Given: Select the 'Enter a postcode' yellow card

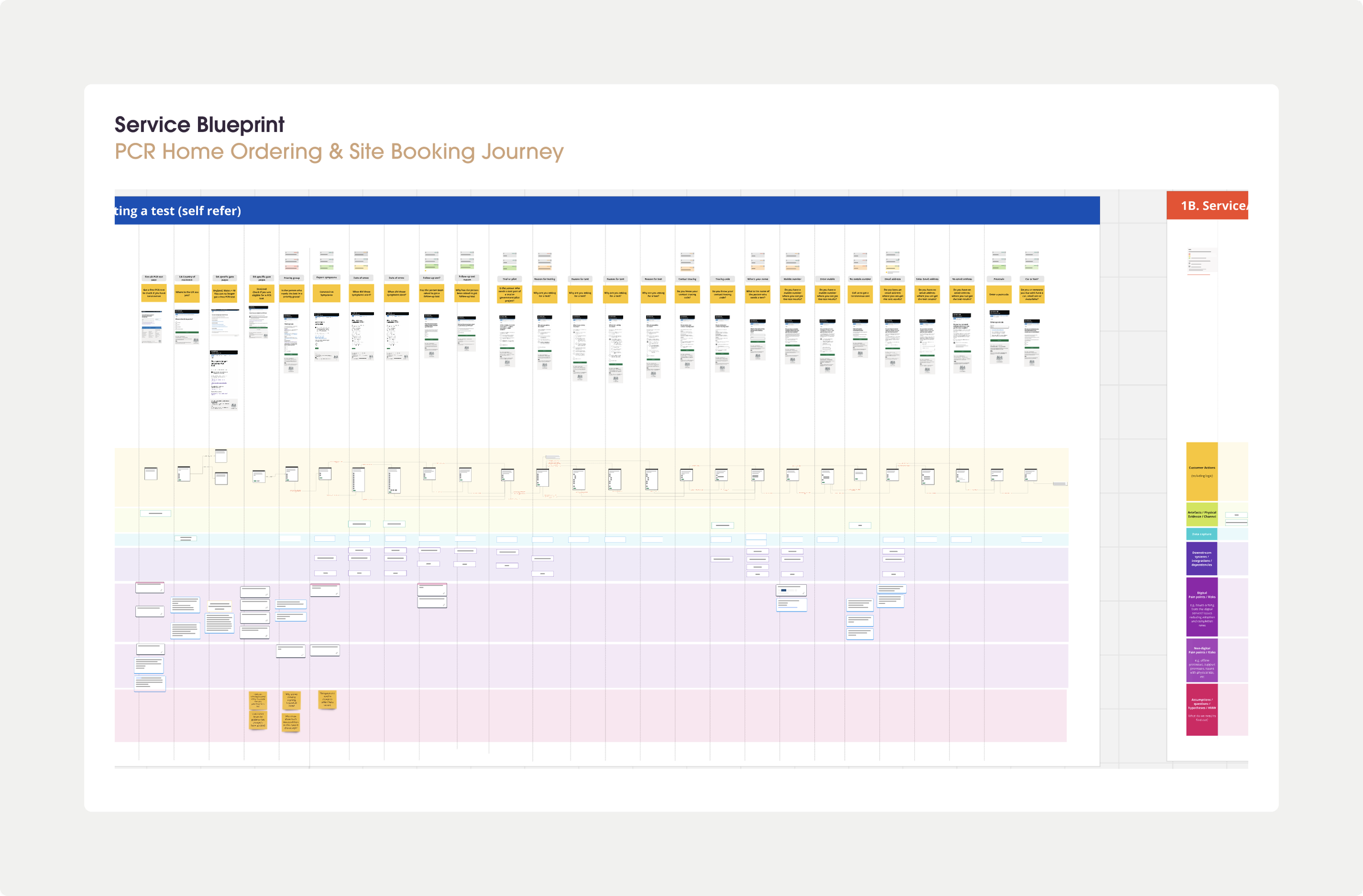Looking at the screenshot, I should coord(999,294).
